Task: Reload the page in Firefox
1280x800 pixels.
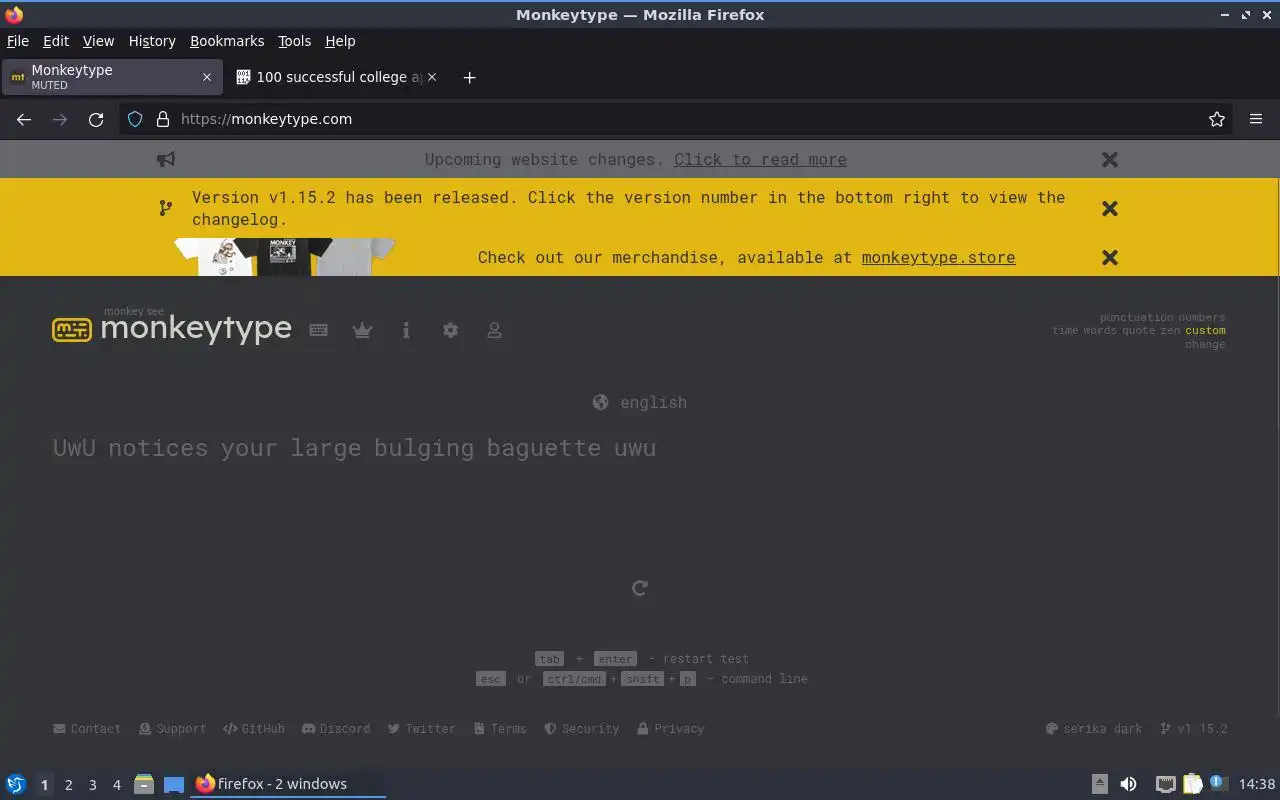Action: pos(96,119)
